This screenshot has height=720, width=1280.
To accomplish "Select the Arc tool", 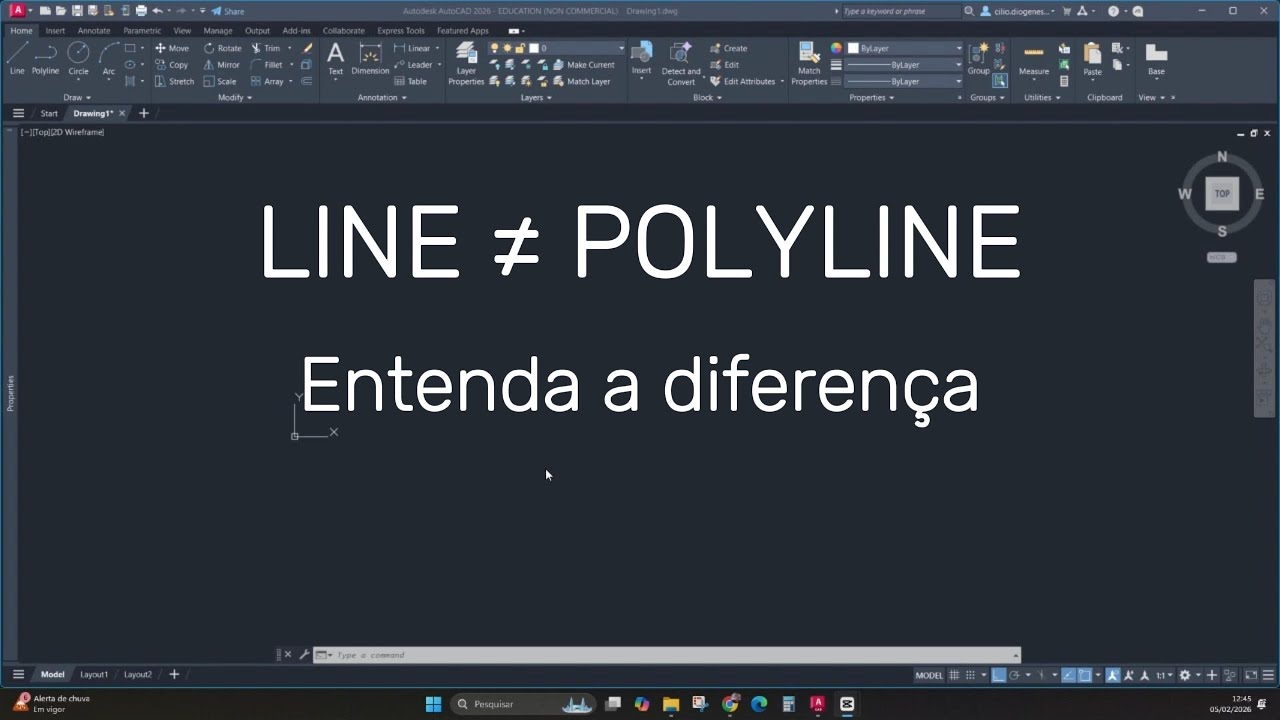I will (108, 58).
